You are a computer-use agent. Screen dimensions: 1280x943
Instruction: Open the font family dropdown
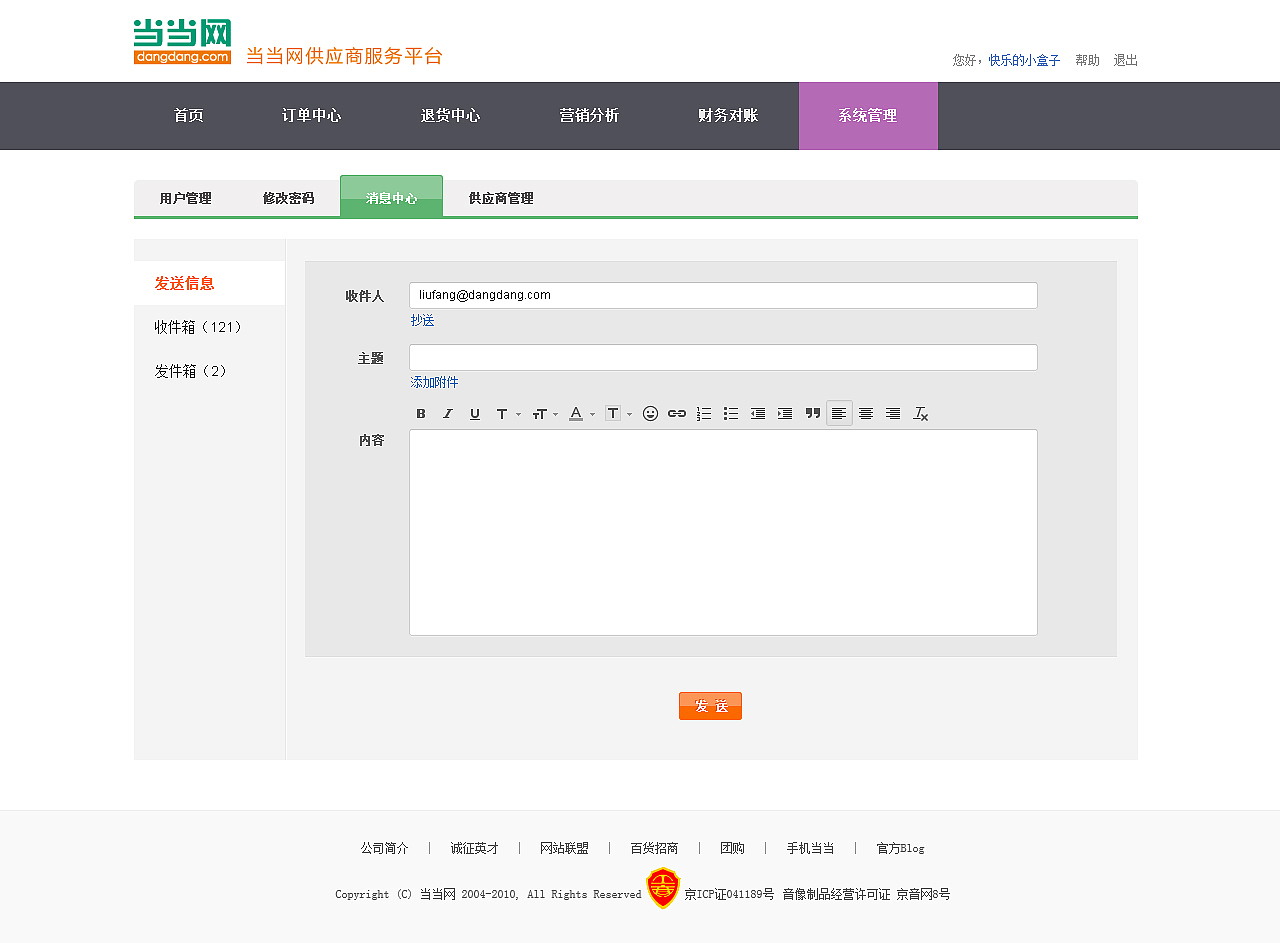(x=505, y=413)
